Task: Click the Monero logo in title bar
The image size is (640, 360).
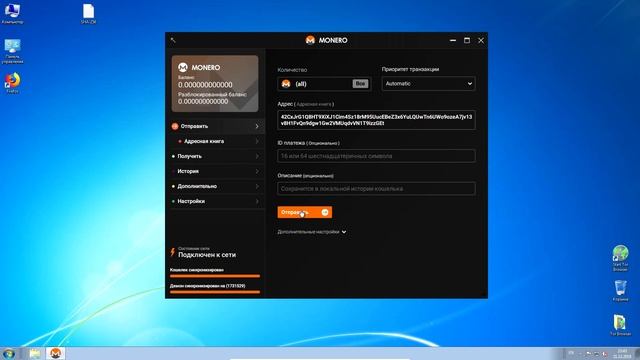Action: coord(310,40)
